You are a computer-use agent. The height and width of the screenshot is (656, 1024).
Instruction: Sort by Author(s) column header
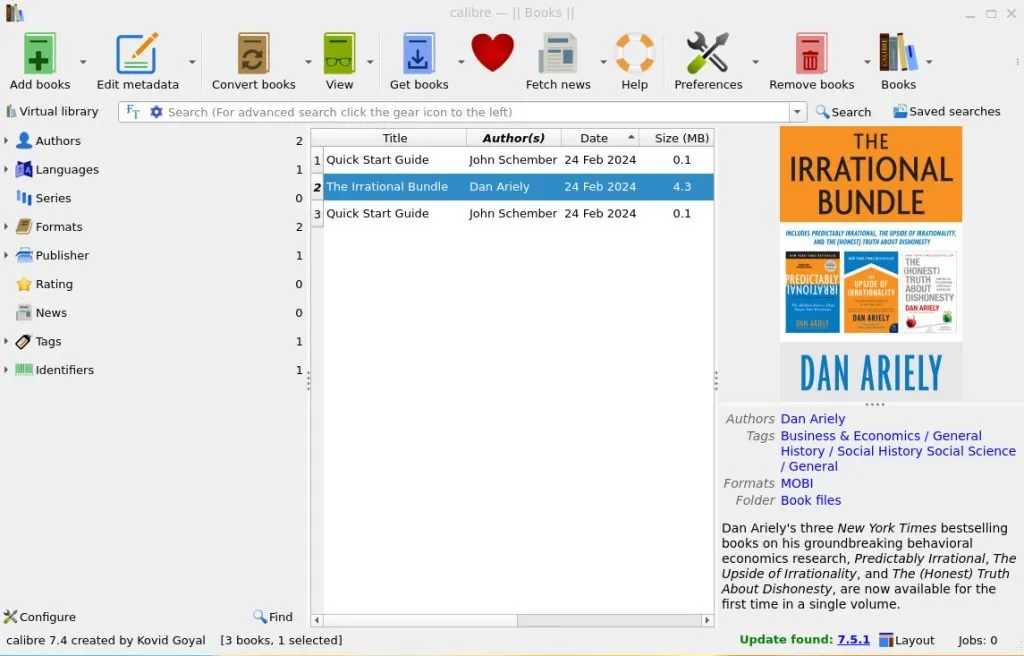(x=513, y=138)
